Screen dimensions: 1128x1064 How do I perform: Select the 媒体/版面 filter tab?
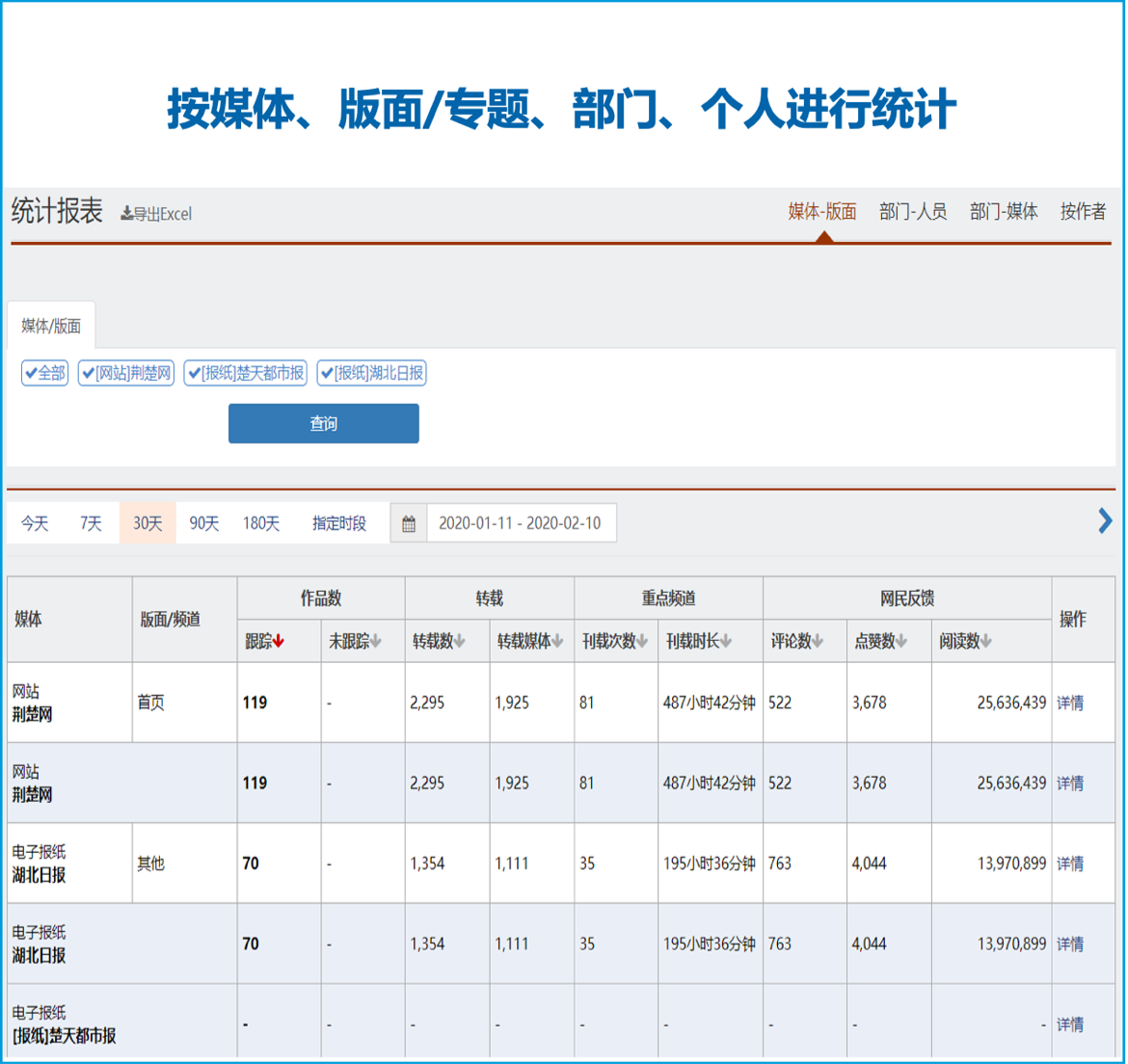(51, 326)
